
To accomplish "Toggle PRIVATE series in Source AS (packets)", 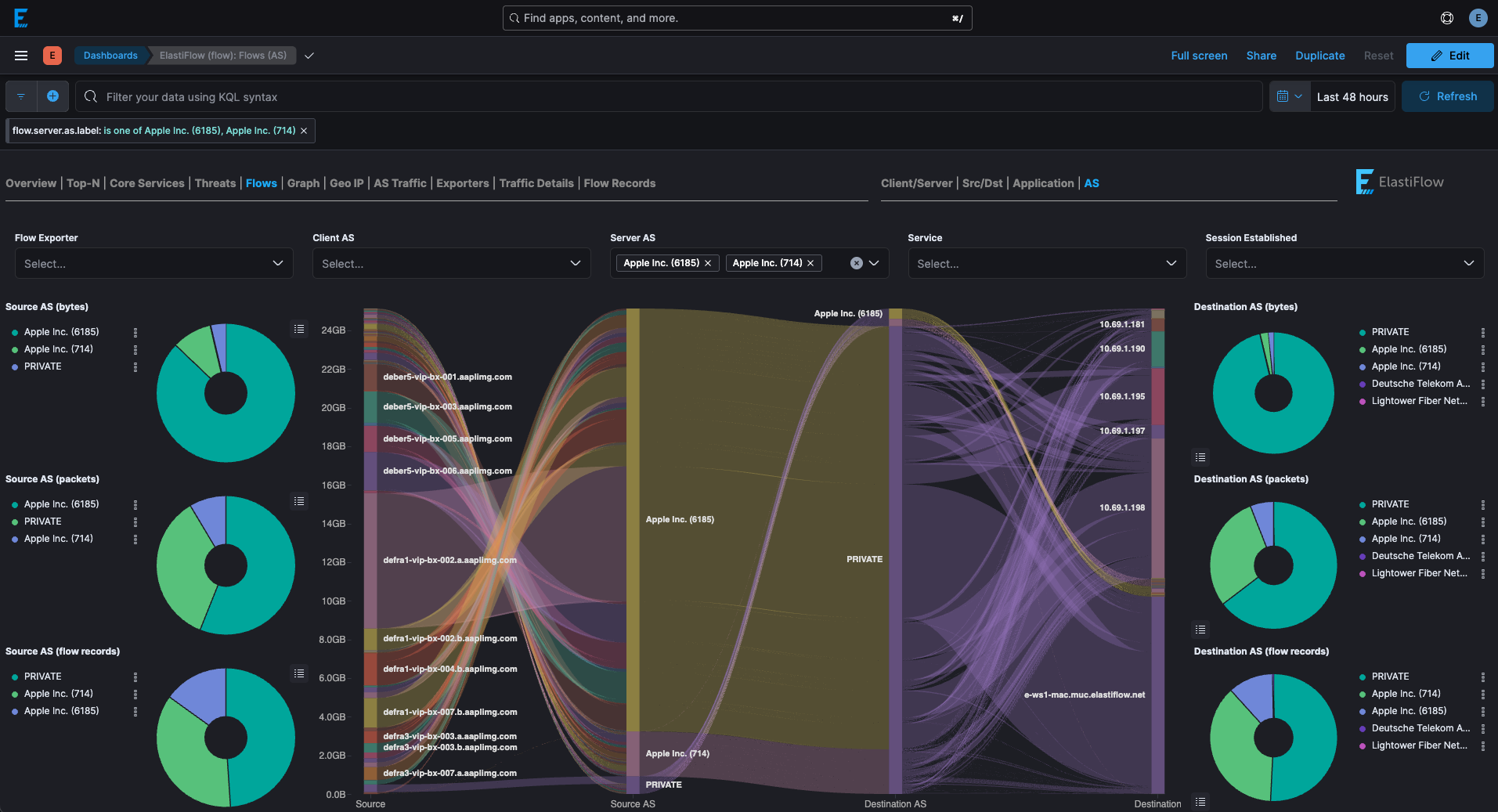I will pos(42,521).
